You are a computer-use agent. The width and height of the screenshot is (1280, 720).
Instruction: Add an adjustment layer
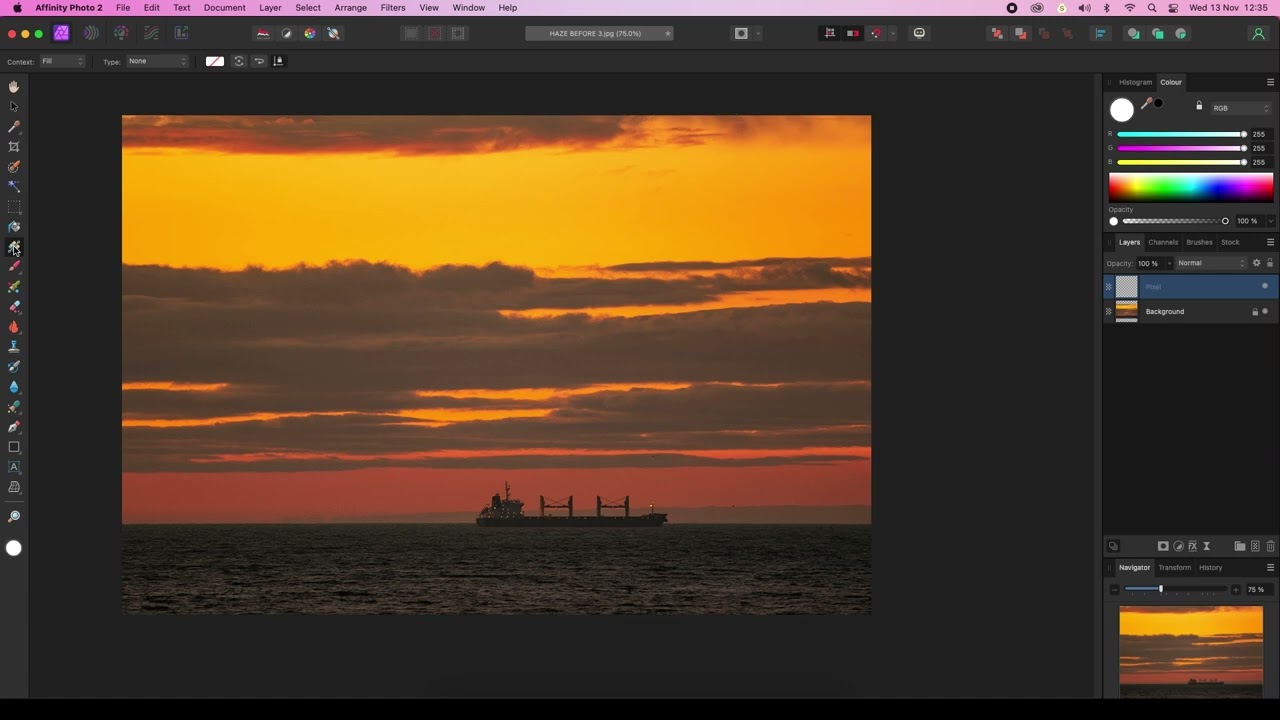[x=1178, y=546]
